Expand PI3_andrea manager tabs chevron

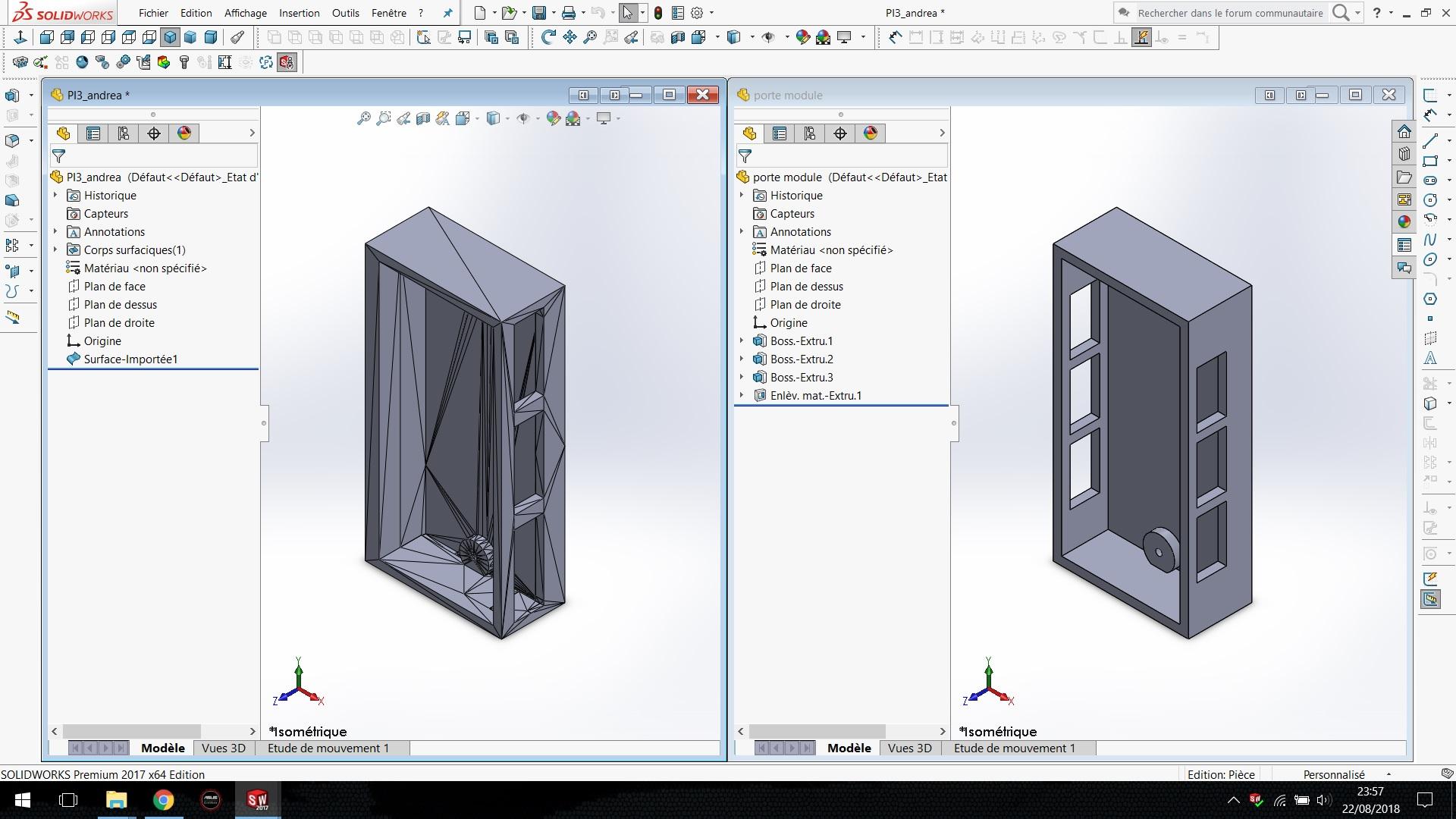coord(253,133)
